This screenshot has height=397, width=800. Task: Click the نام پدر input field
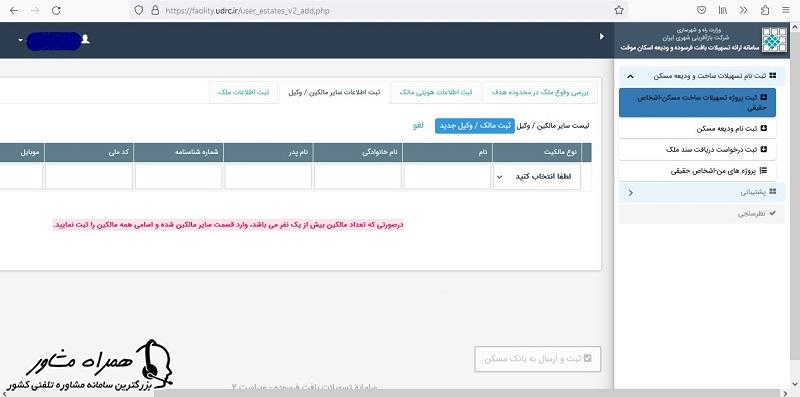[x=268, y=177]
